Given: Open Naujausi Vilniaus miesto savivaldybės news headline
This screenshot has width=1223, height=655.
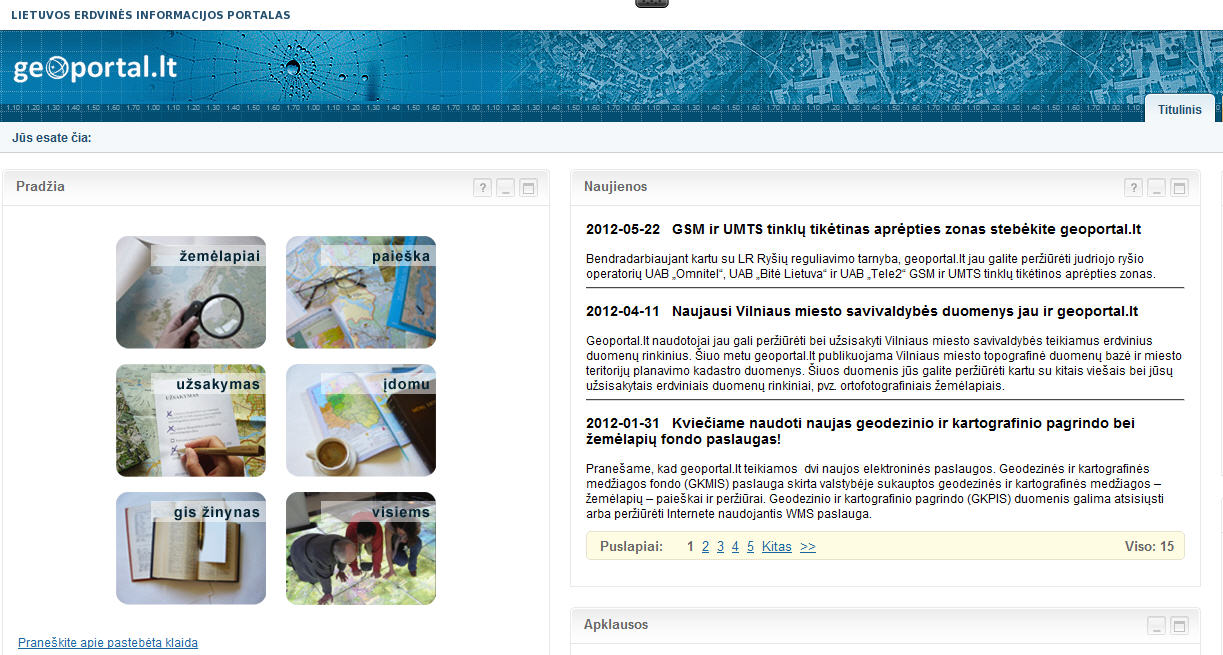Looking at the screenshot, I should pyautogui.click(x=904, y=311).
